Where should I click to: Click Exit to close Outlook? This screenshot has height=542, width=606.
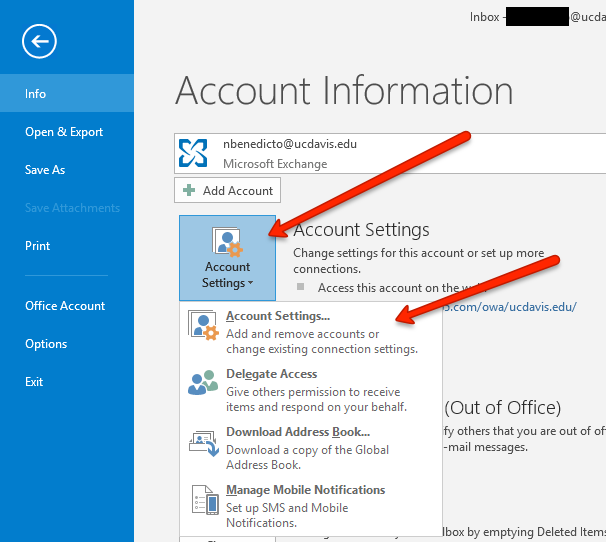click(34, 382)
